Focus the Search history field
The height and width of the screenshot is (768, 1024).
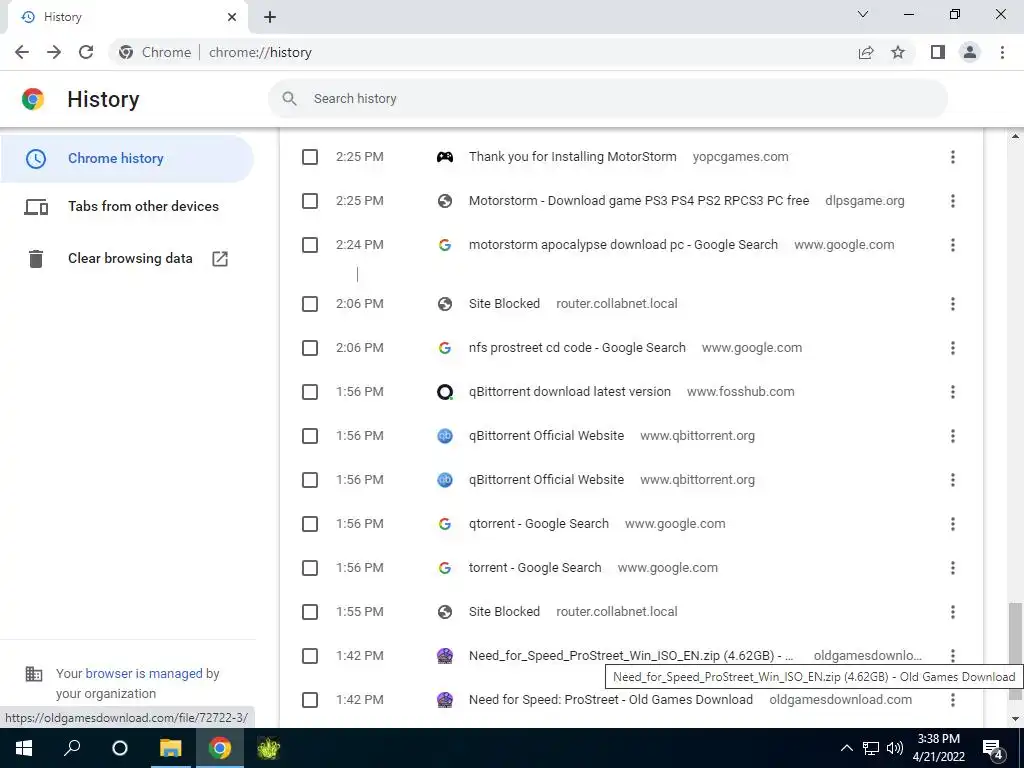click(607, 99)
